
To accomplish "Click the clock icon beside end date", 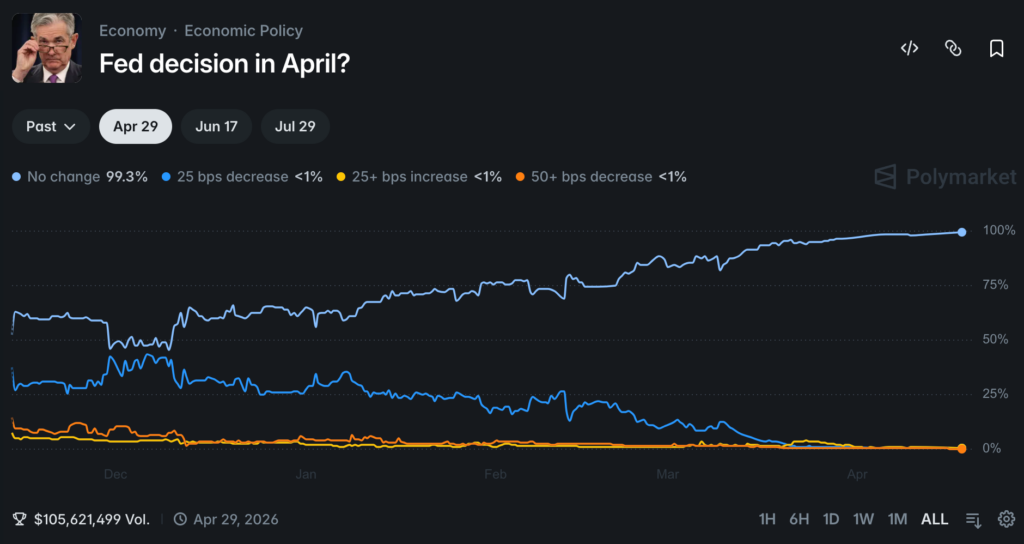I will point(180,519).
